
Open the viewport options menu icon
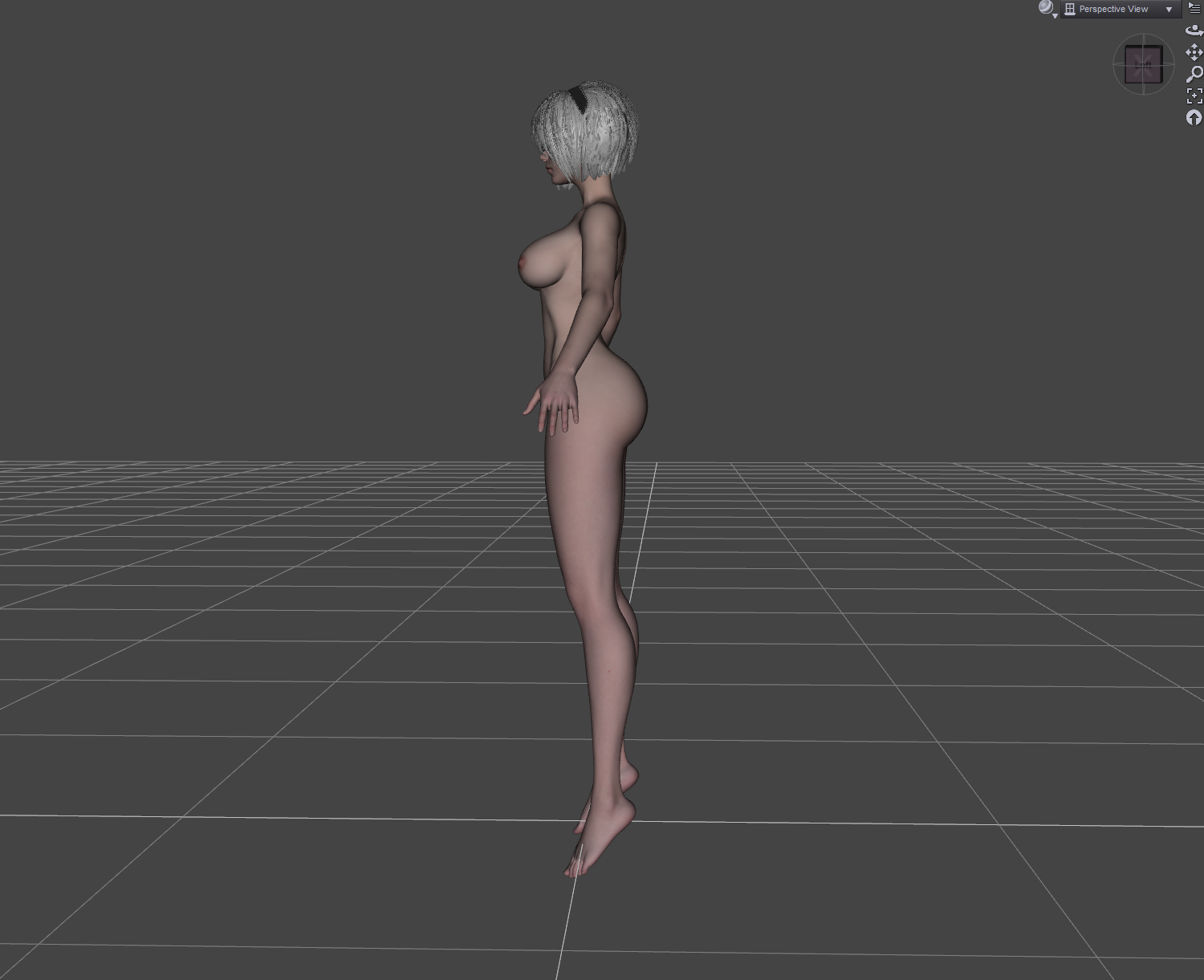click(x=1194, y=7)
